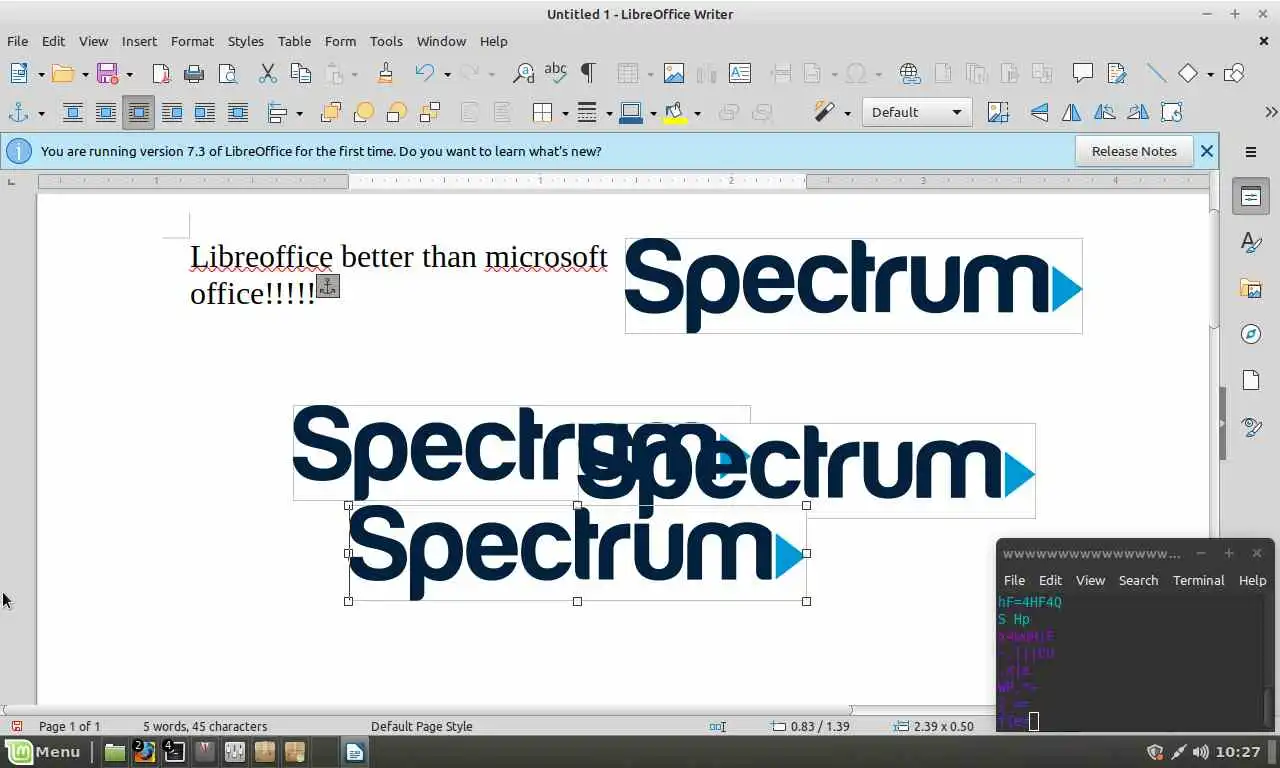Open Sidebar Properties deck
The height and width of the screenshot is (768, 1280).
click(x=1251, y=196)
